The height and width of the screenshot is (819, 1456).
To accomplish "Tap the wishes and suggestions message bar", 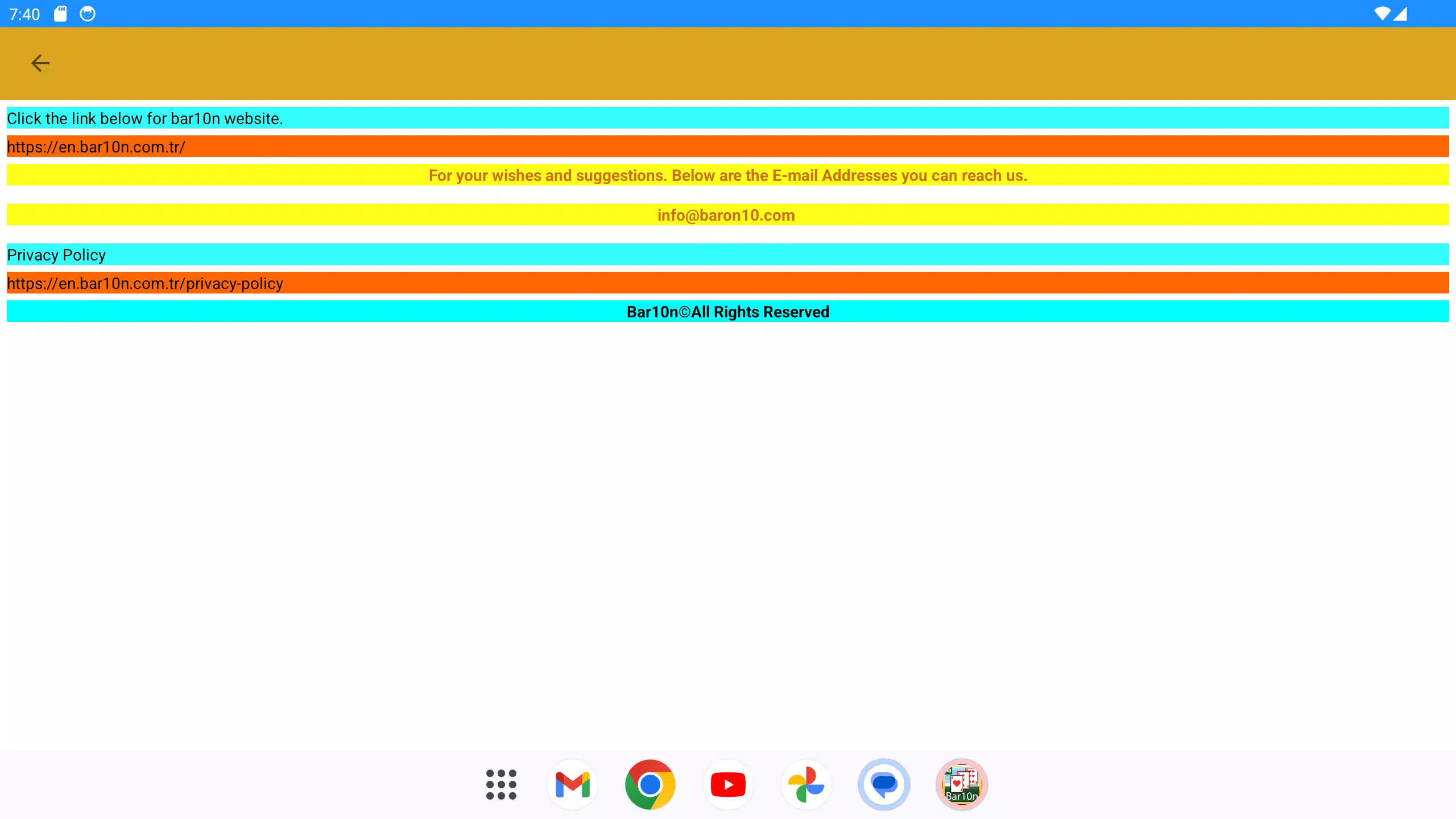I will (728, 175).
